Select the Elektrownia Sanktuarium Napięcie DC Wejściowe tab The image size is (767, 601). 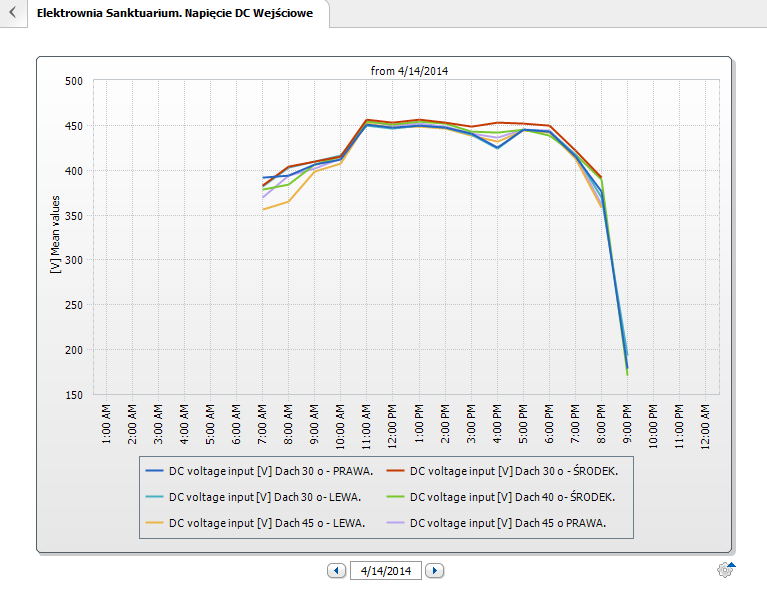click(x=175, y=13)
